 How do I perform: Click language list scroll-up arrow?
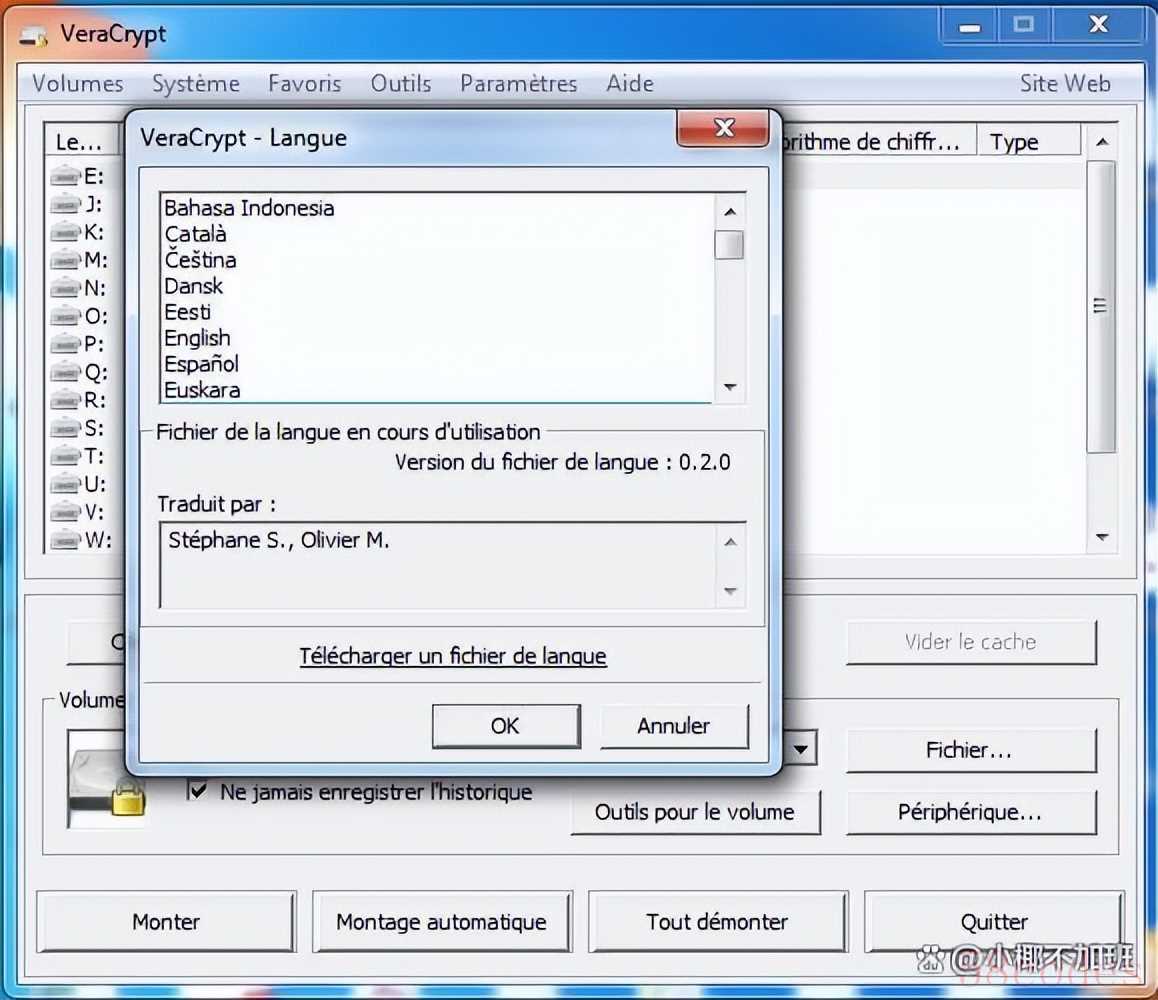tap(730, 212)
